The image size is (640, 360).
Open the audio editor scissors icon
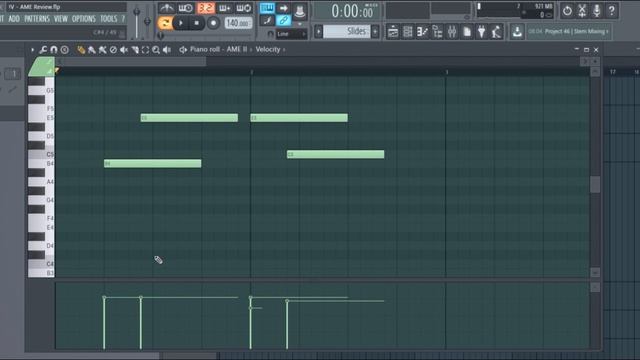coord(582,11)
